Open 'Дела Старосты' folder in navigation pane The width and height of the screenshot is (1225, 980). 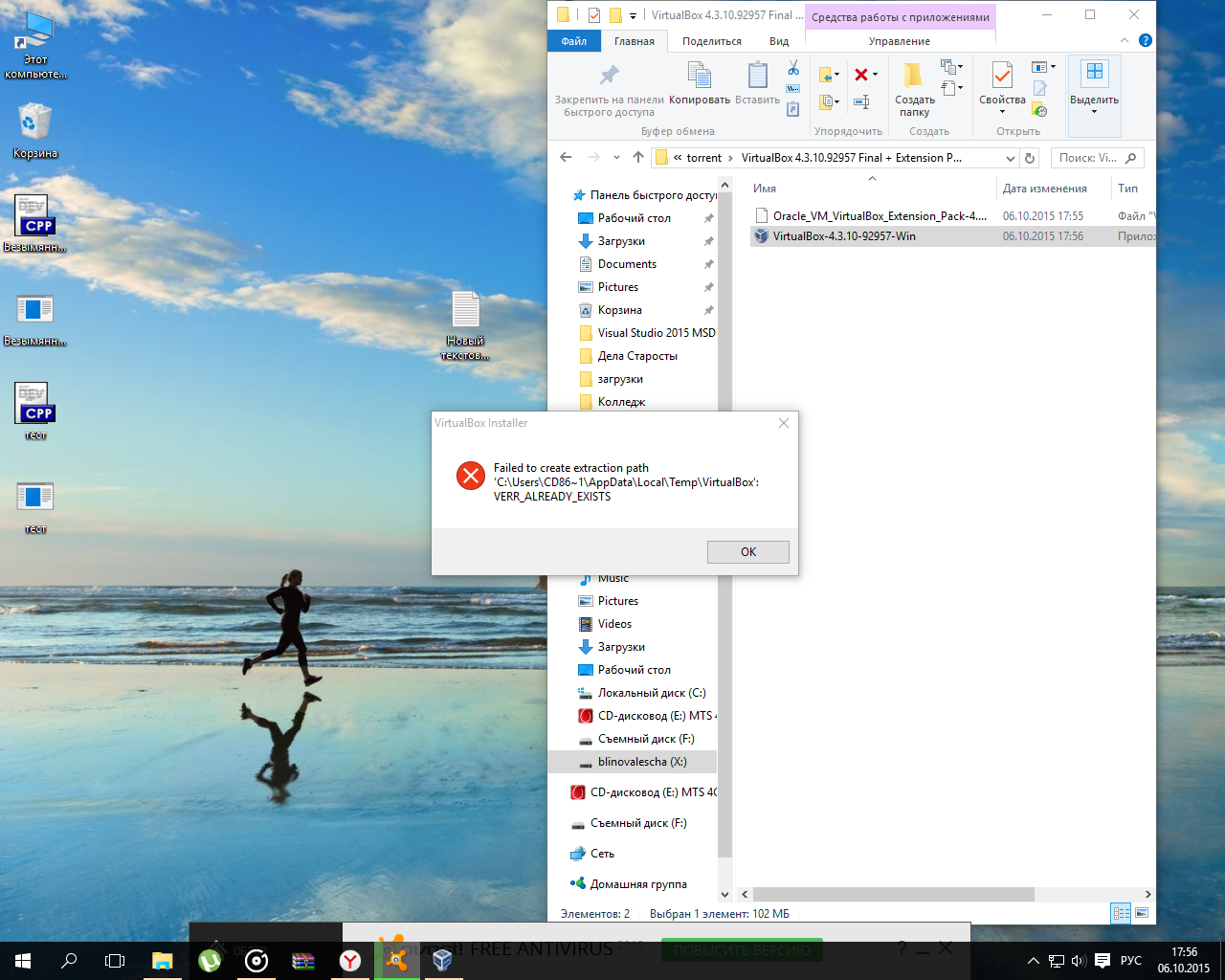pyautogui.click(x=628, y=356)
